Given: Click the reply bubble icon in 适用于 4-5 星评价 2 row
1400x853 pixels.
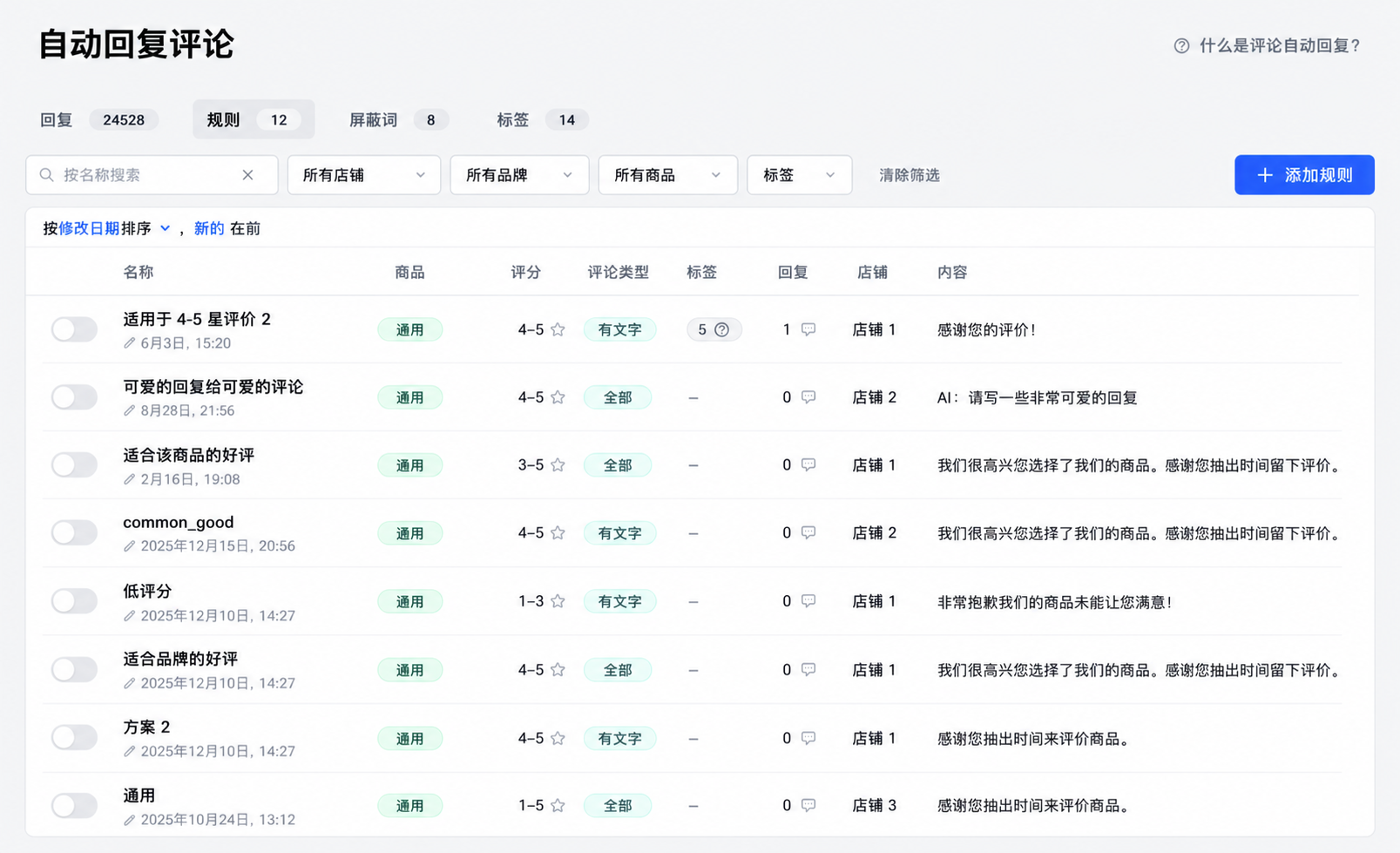Looking at the screenshot, I should coord(808,329).
